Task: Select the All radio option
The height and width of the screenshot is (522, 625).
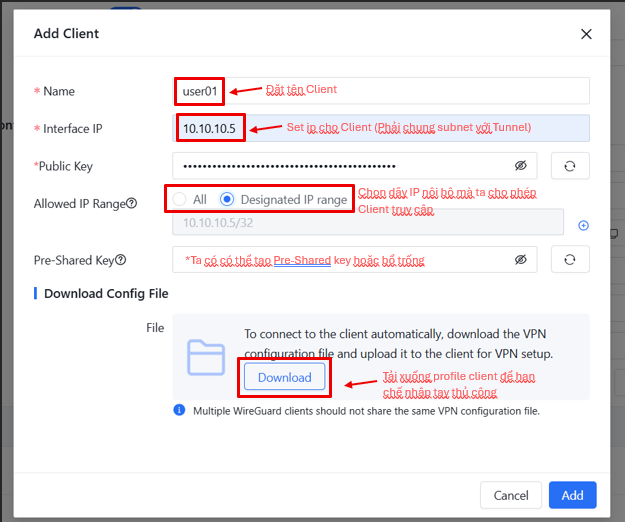Action: pyautogui.click(x=180, y=200)
